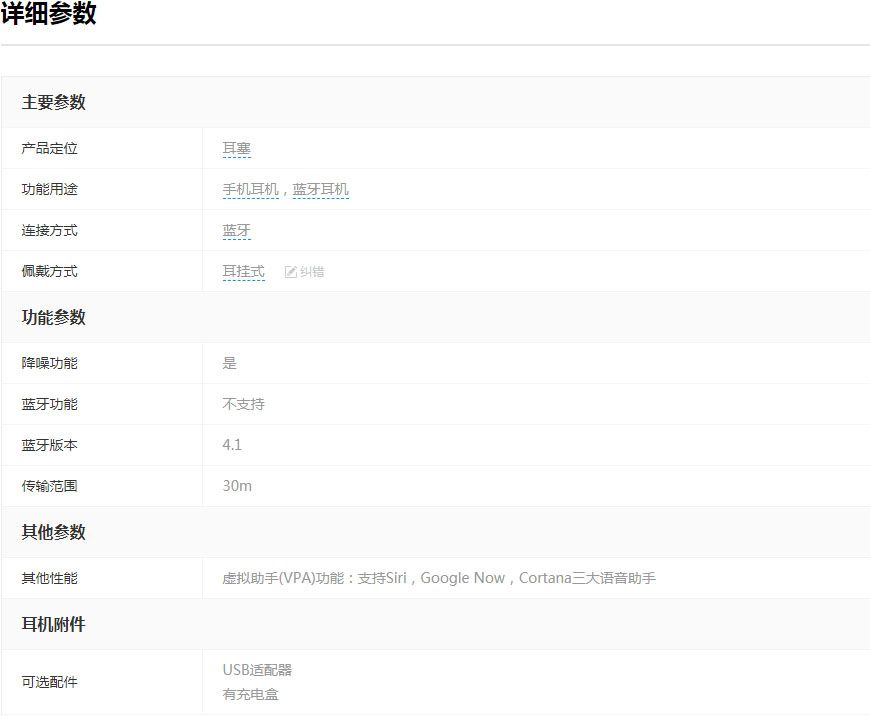
Task: Select the 功能参数 section header
Action: pyautogui.click(x=54, y=317)
